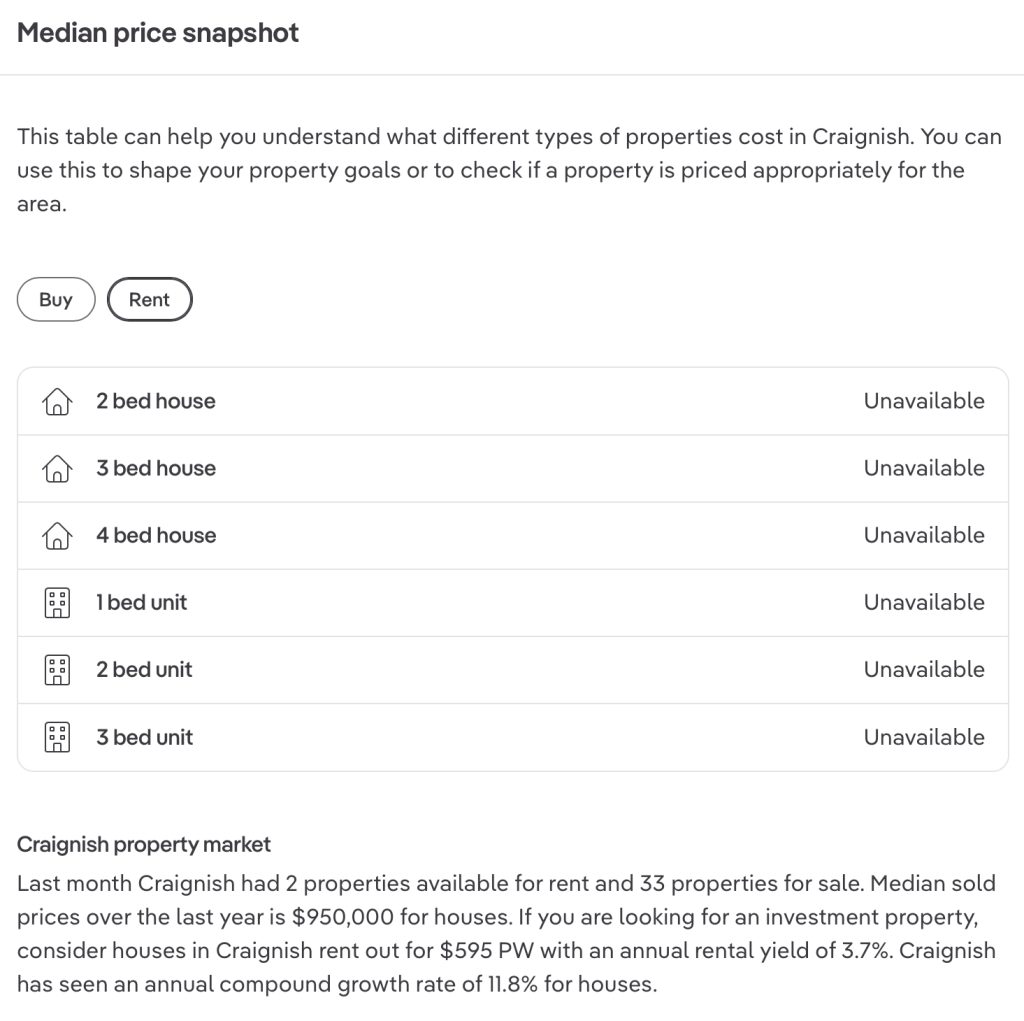This screenshot has height=1021, width=1024.
Task: Open the 4 bed house row label
Action: coord(156,536)
